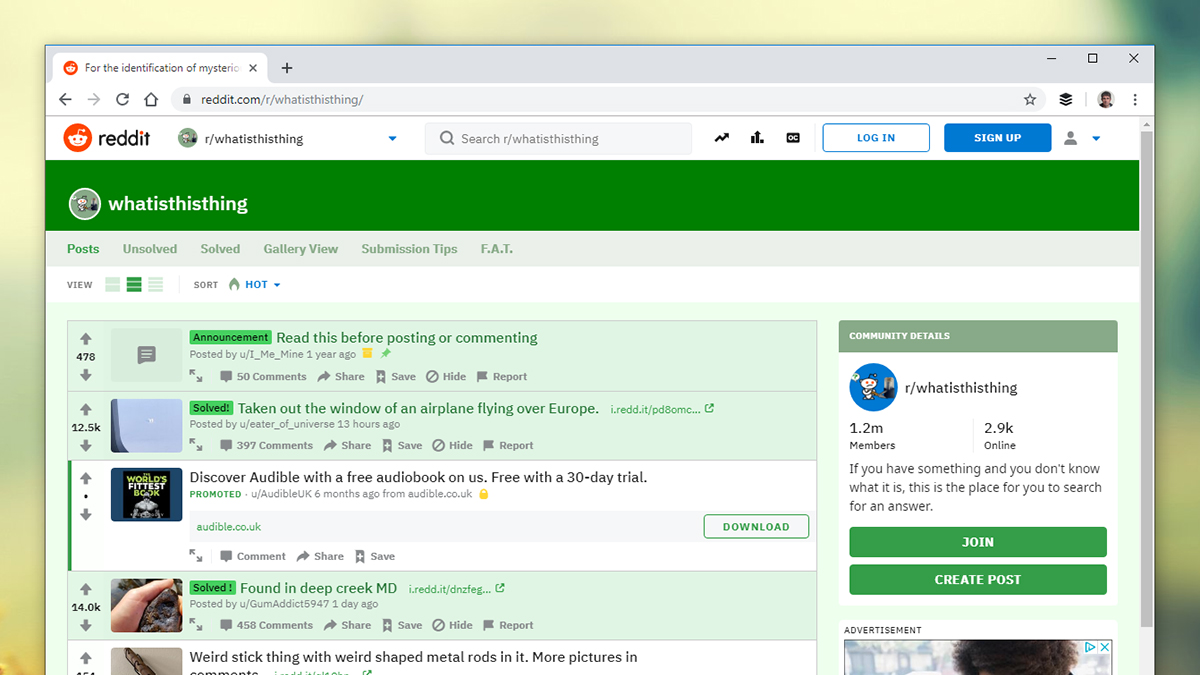Close the advertisement with the X icon
Screen dimensions: 1200x675
tap(1105, 647)
